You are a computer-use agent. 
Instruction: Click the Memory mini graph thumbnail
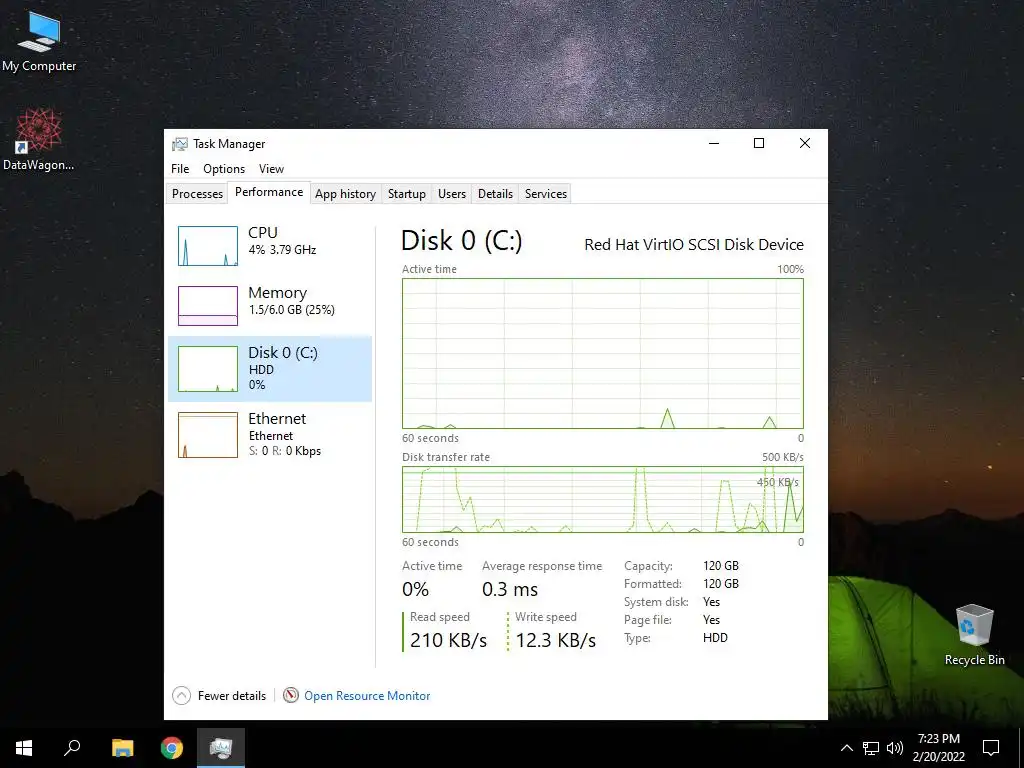[x=208, y=306]
